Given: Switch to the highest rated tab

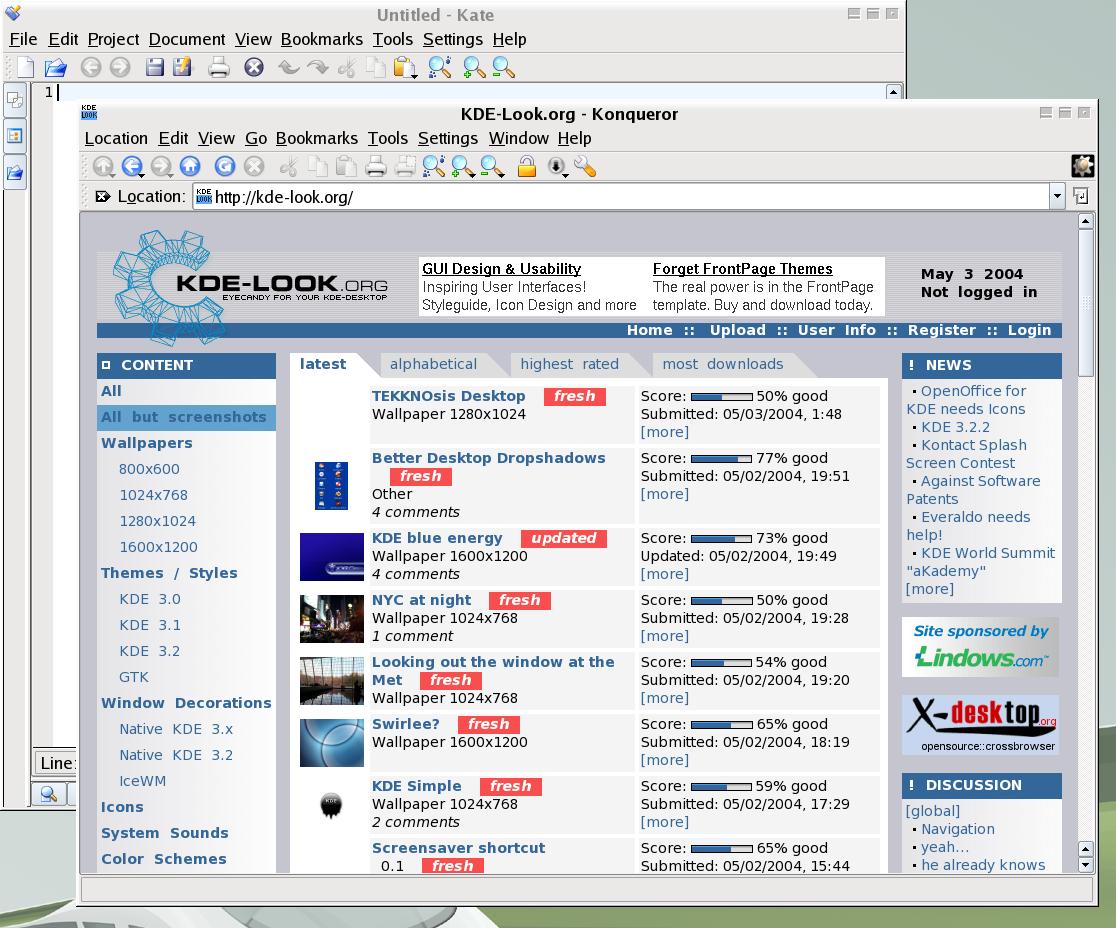Looking at the screenshot, I should [x=569, y=364].
